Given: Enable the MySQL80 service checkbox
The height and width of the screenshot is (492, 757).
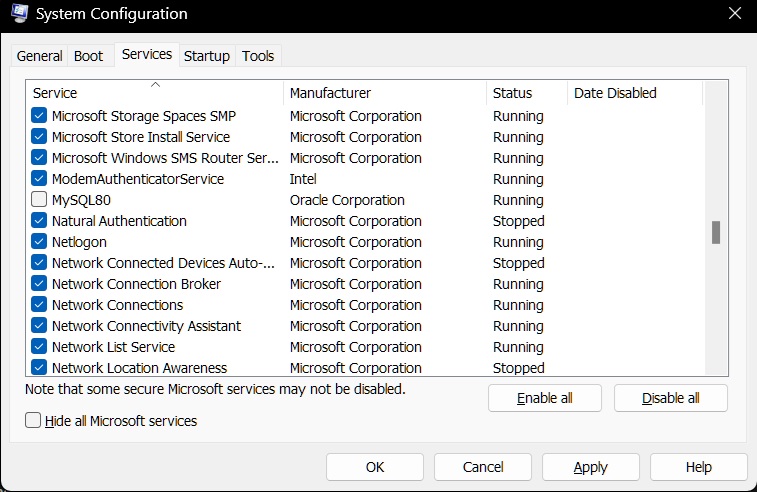Looking at the screenshot, I should 39,199.
